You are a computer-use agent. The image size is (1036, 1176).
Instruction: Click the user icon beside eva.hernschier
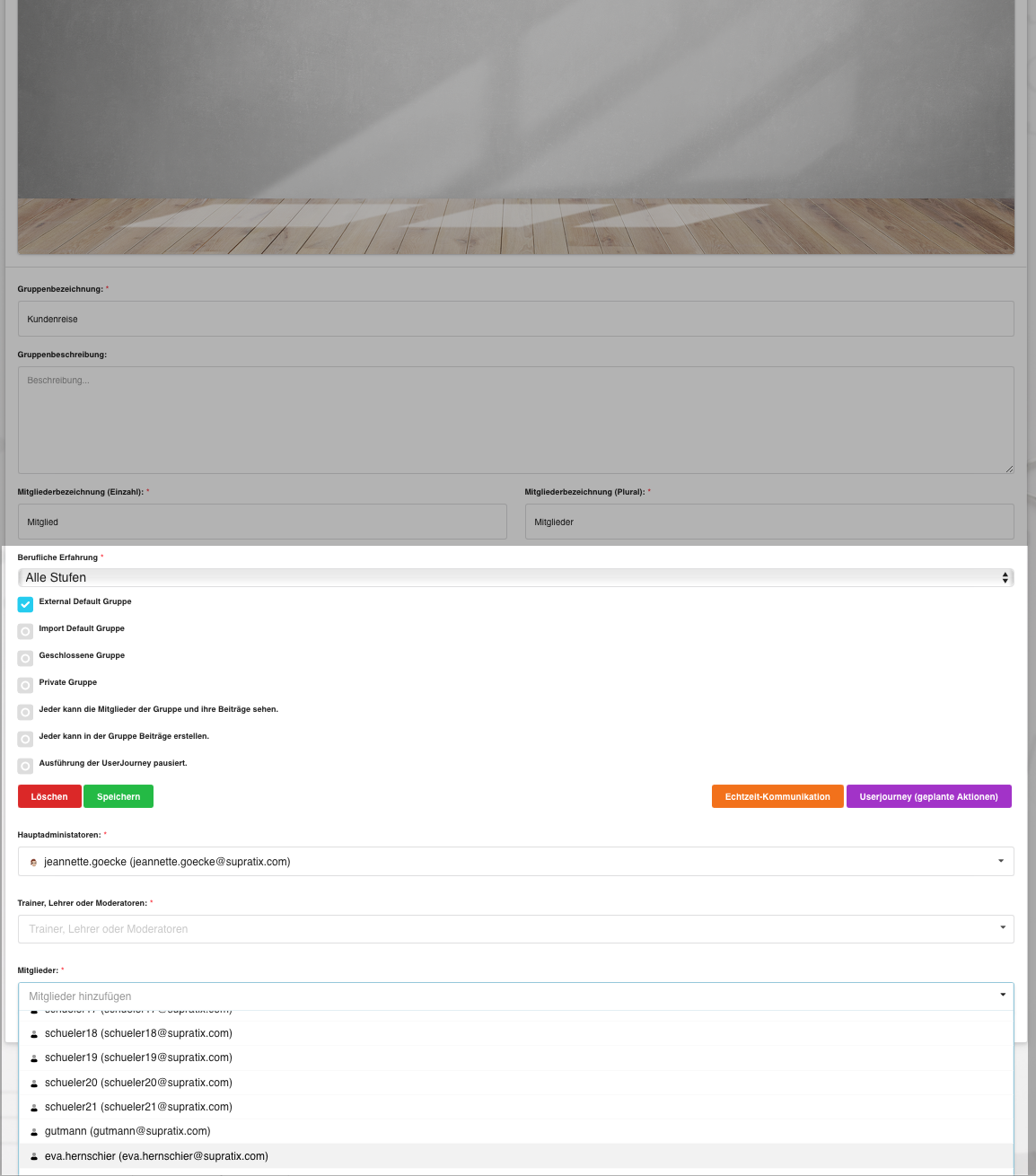click(34, 1157)
